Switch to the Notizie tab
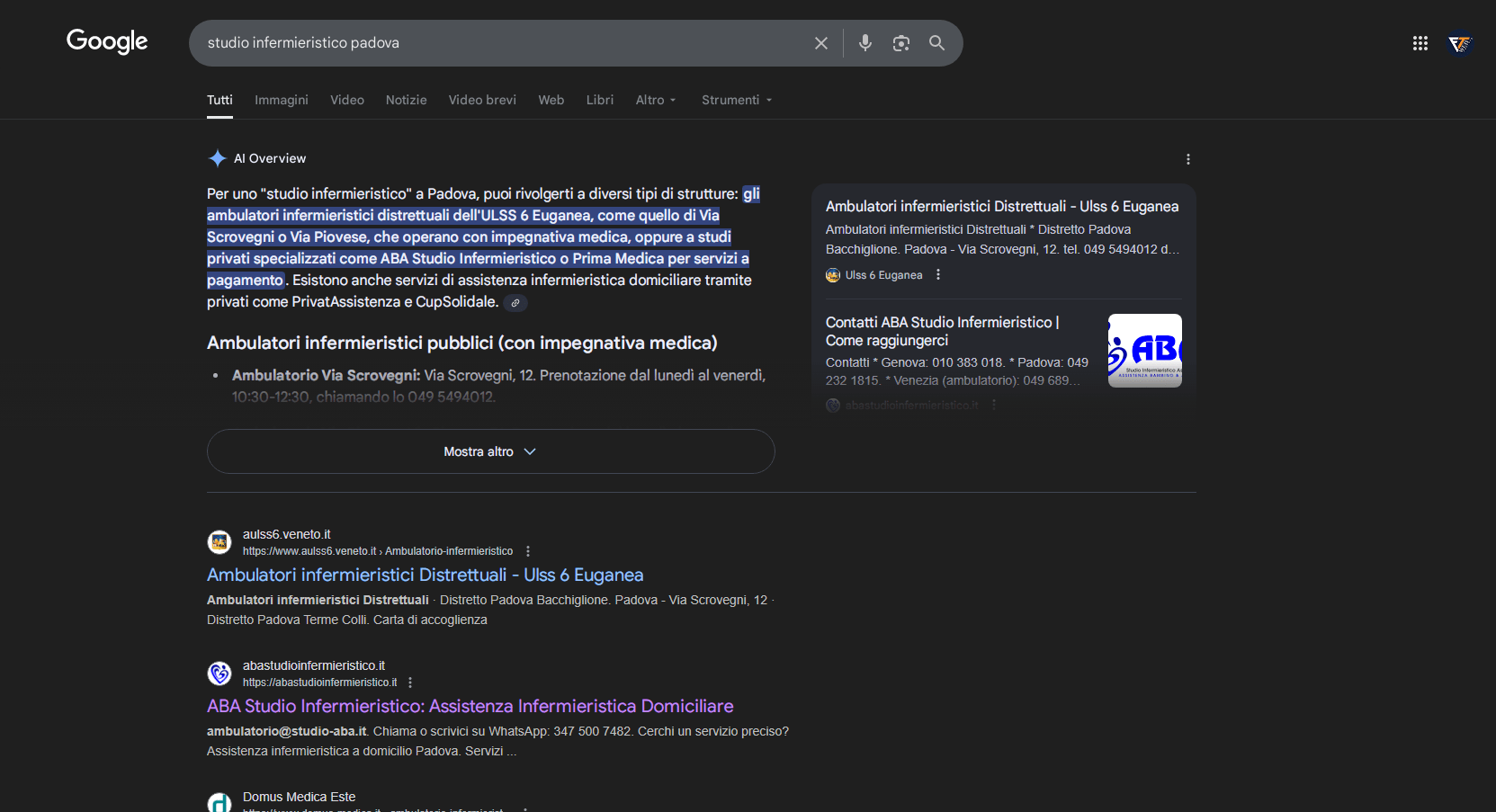The height and width of the screenshot is (812, 1496). (x=406, y=100)
